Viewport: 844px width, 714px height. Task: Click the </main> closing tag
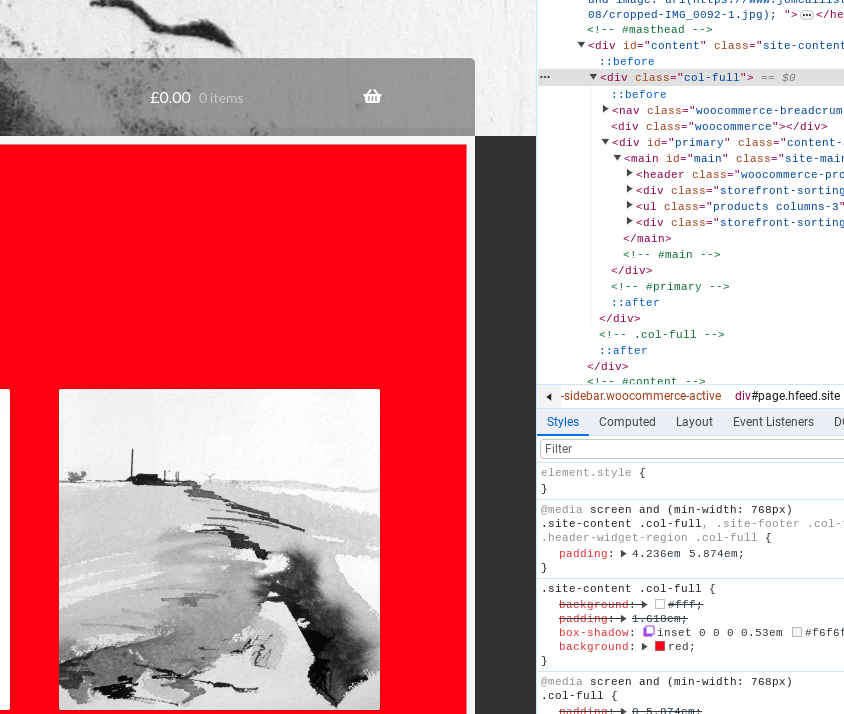point(647,238)
